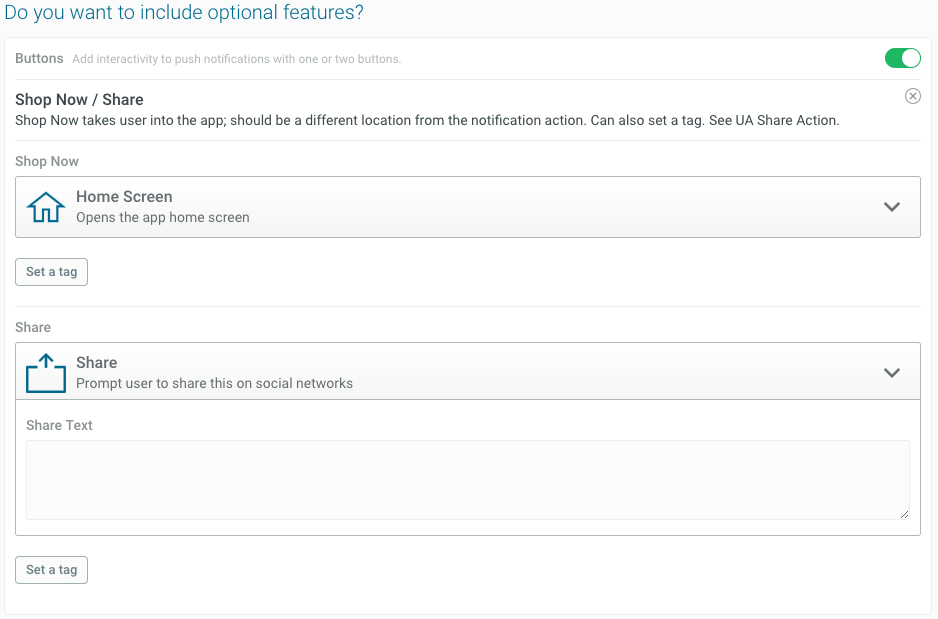Open the Home Screen action selector title
Image resolution: width=938 pixels, height=619 pixels.
pos(124,197)
